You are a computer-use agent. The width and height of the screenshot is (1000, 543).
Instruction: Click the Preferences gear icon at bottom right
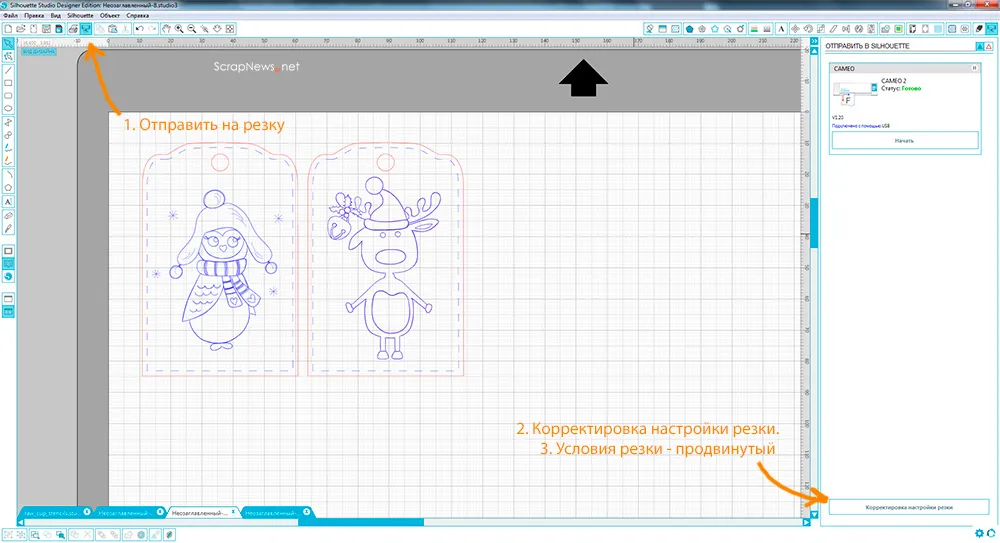coord(980,533)
